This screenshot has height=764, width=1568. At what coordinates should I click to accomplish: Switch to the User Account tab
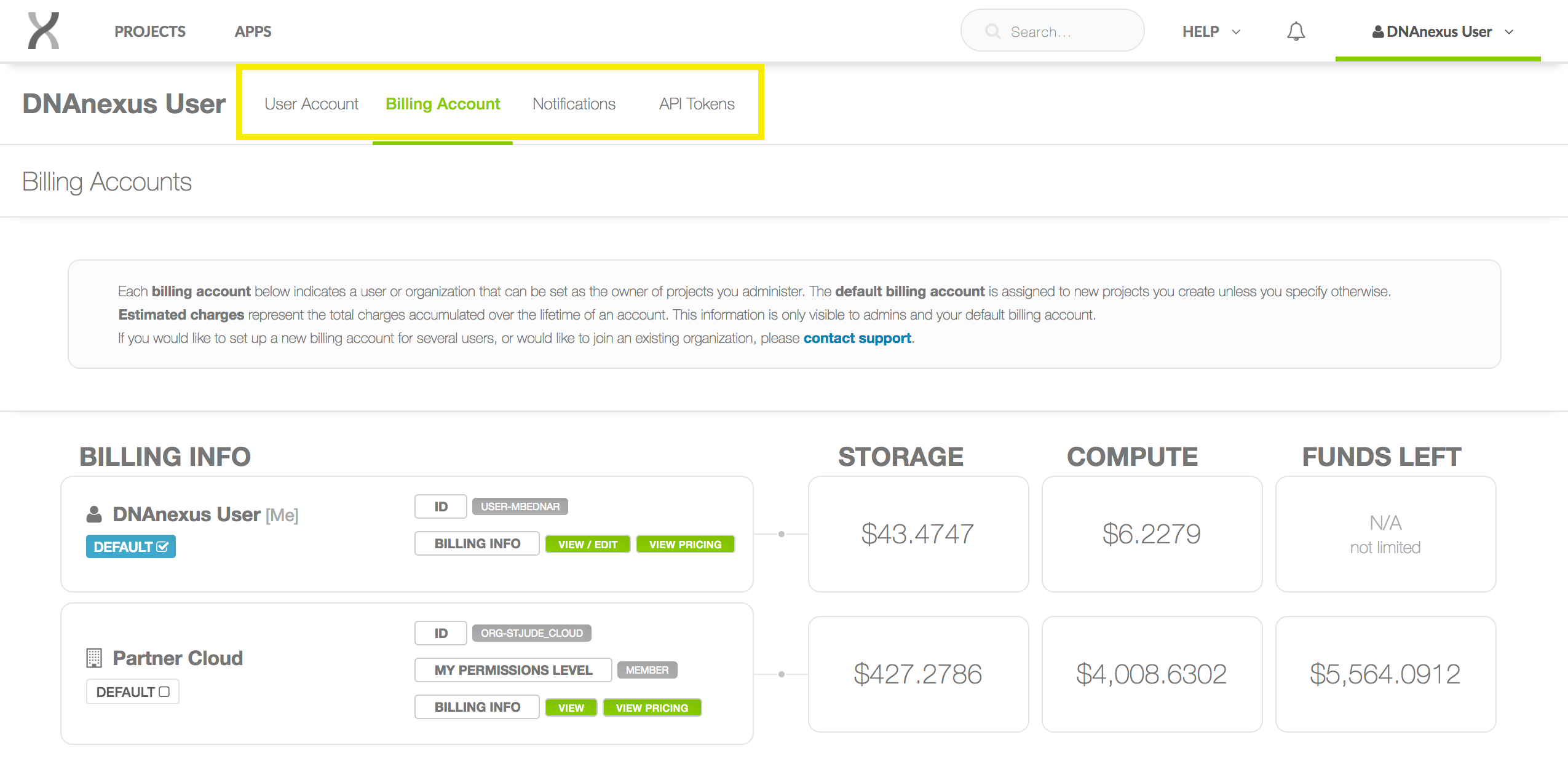click(311, 104)
